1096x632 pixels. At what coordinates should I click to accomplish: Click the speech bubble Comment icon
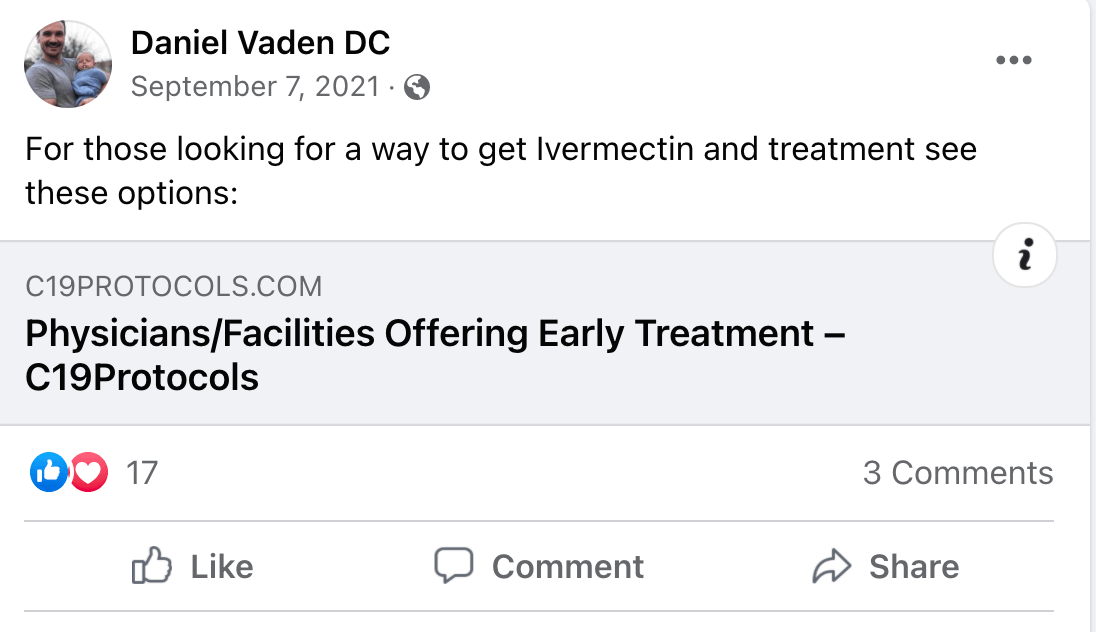[454, 566]
